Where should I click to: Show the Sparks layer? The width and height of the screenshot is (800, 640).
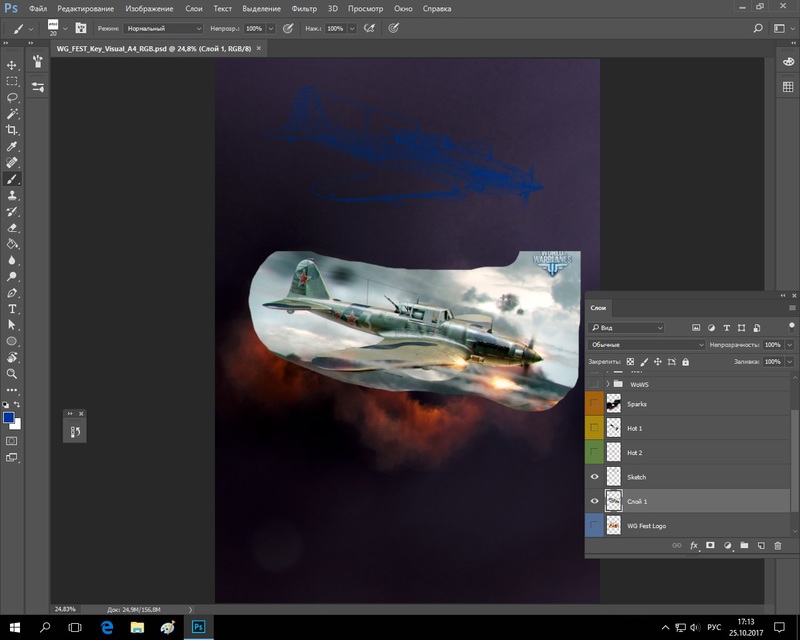click(594, 404)
